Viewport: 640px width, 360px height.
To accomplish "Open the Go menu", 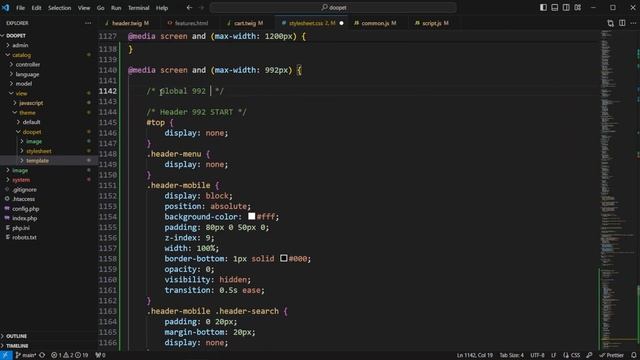I will click(x=100, y=8).
